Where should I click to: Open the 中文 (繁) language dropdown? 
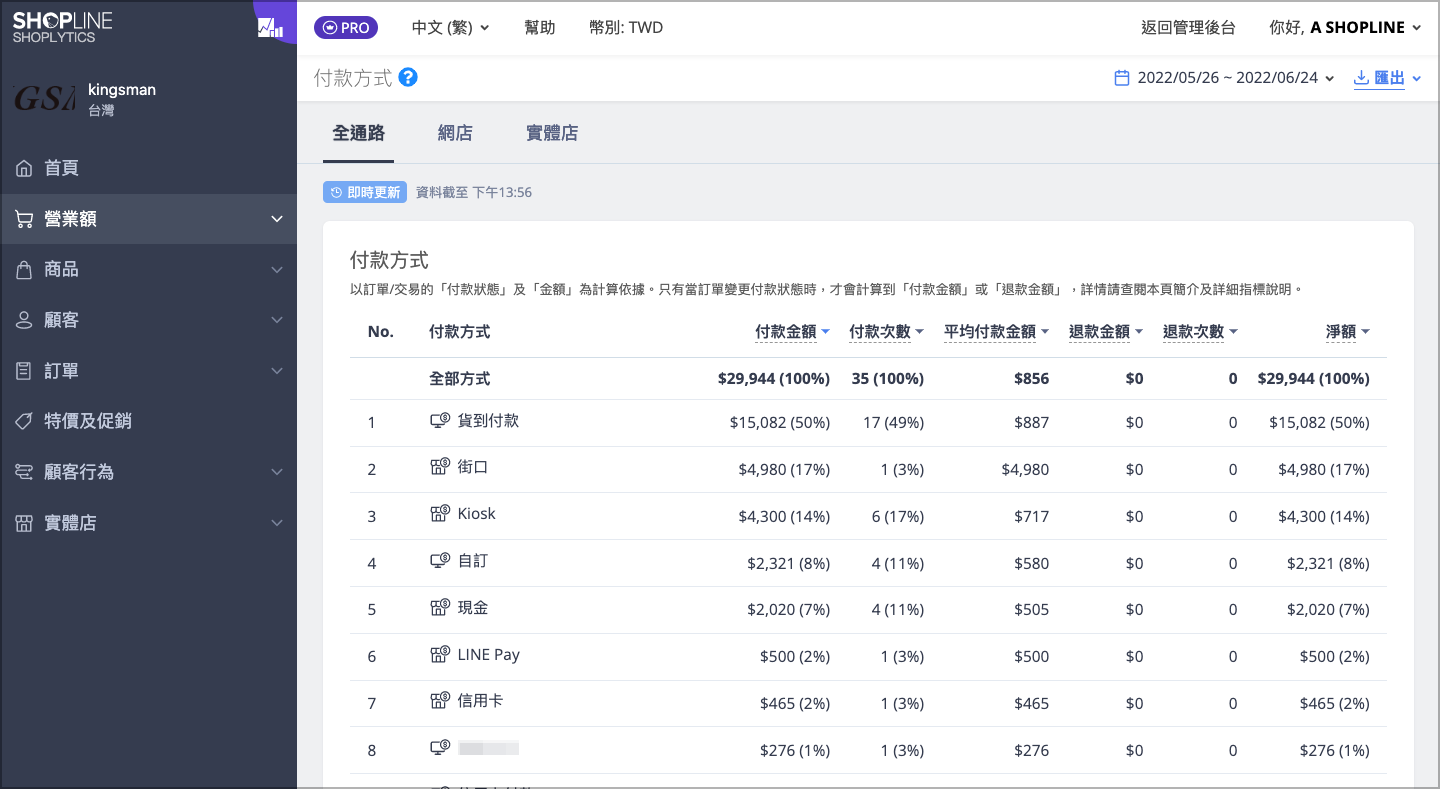pyautogui.click(x=451, y=28)
